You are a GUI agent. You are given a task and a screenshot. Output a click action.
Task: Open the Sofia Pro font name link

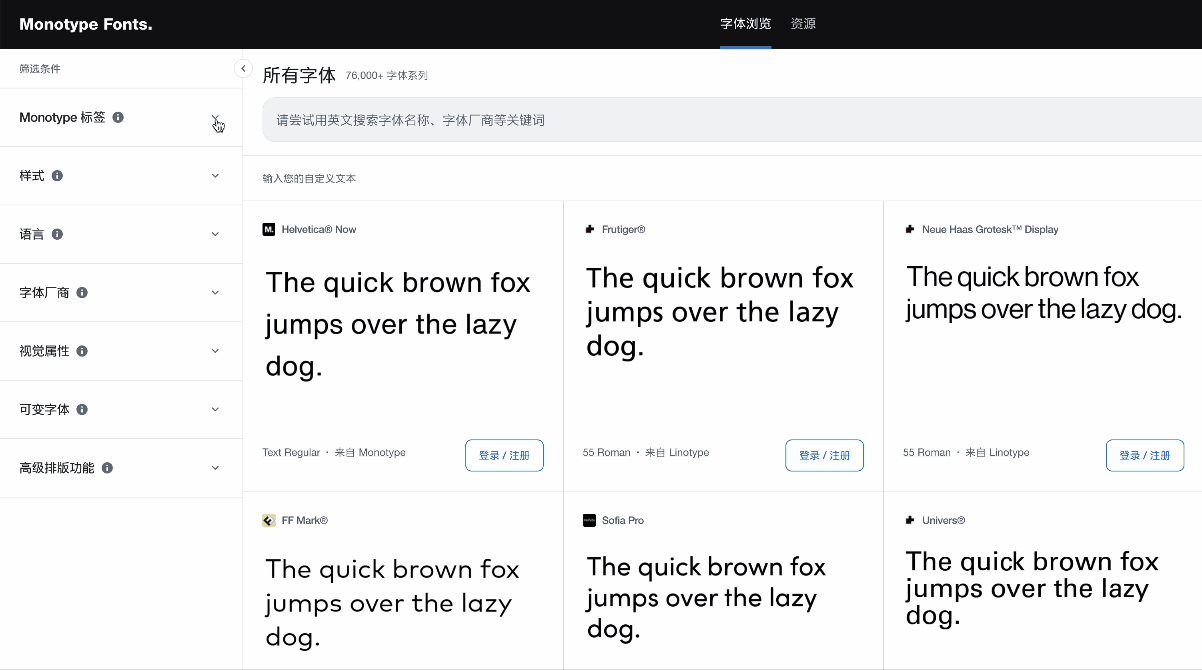(x=622, y=520)
